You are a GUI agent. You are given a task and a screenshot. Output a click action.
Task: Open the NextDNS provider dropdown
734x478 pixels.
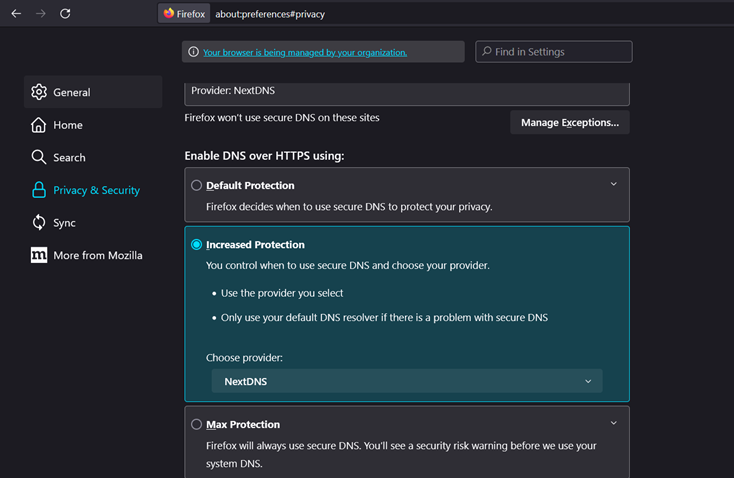[407, 381]
